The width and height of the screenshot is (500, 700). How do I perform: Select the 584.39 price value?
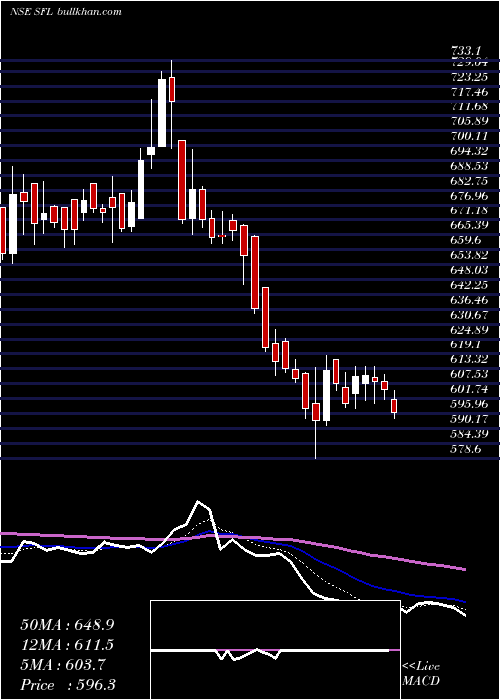468,433
